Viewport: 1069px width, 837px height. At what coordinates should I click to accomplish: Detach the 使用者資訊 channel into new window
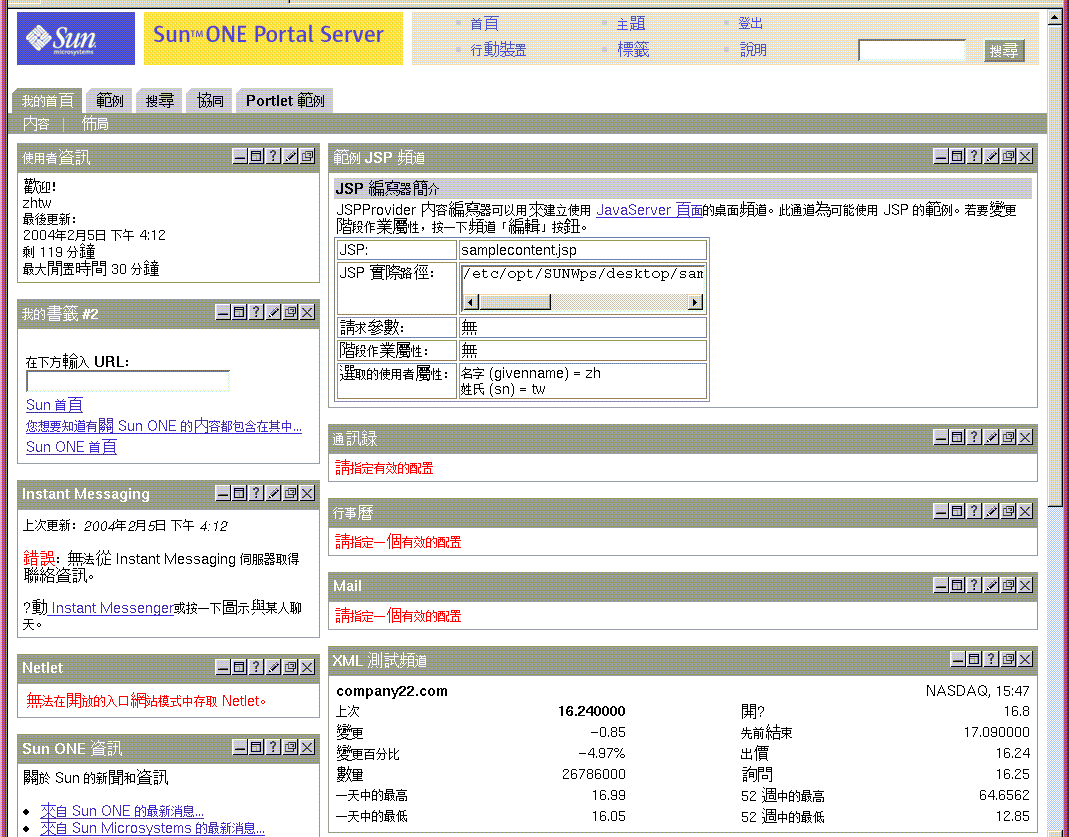307,157
